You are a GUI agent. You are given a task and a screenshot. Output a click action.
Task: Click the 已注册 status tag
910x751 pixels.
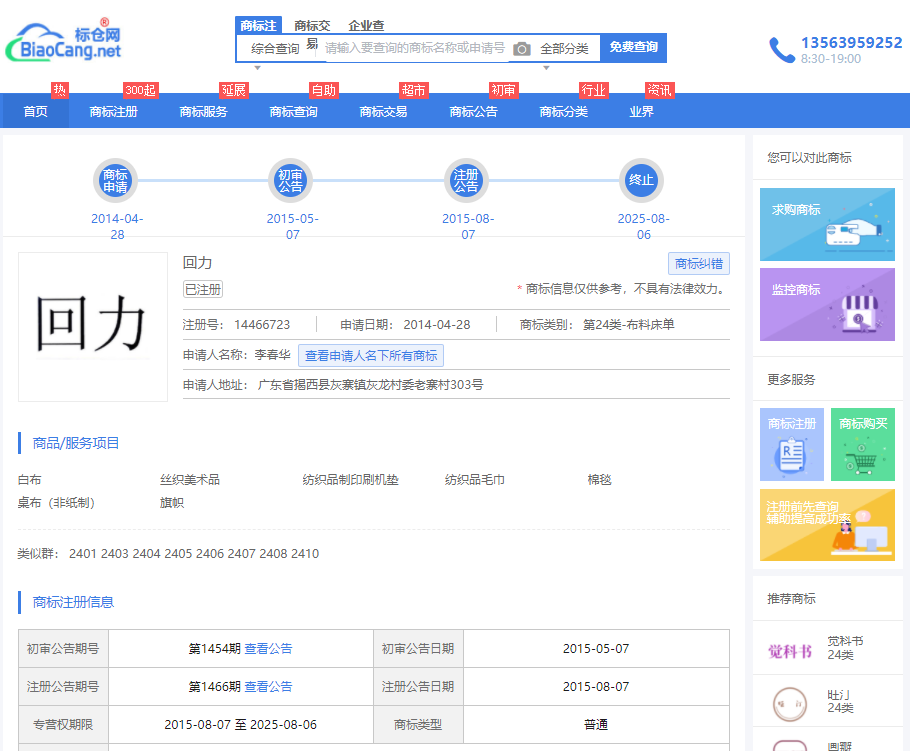click(203, 289)
